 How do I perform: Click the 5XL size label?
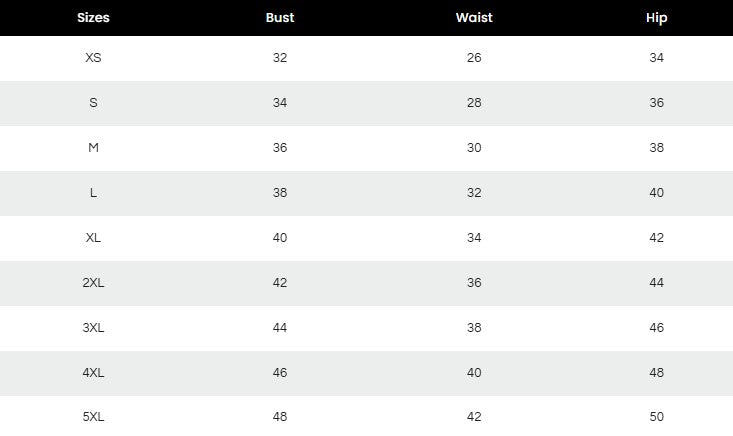[x=93, y=417]
